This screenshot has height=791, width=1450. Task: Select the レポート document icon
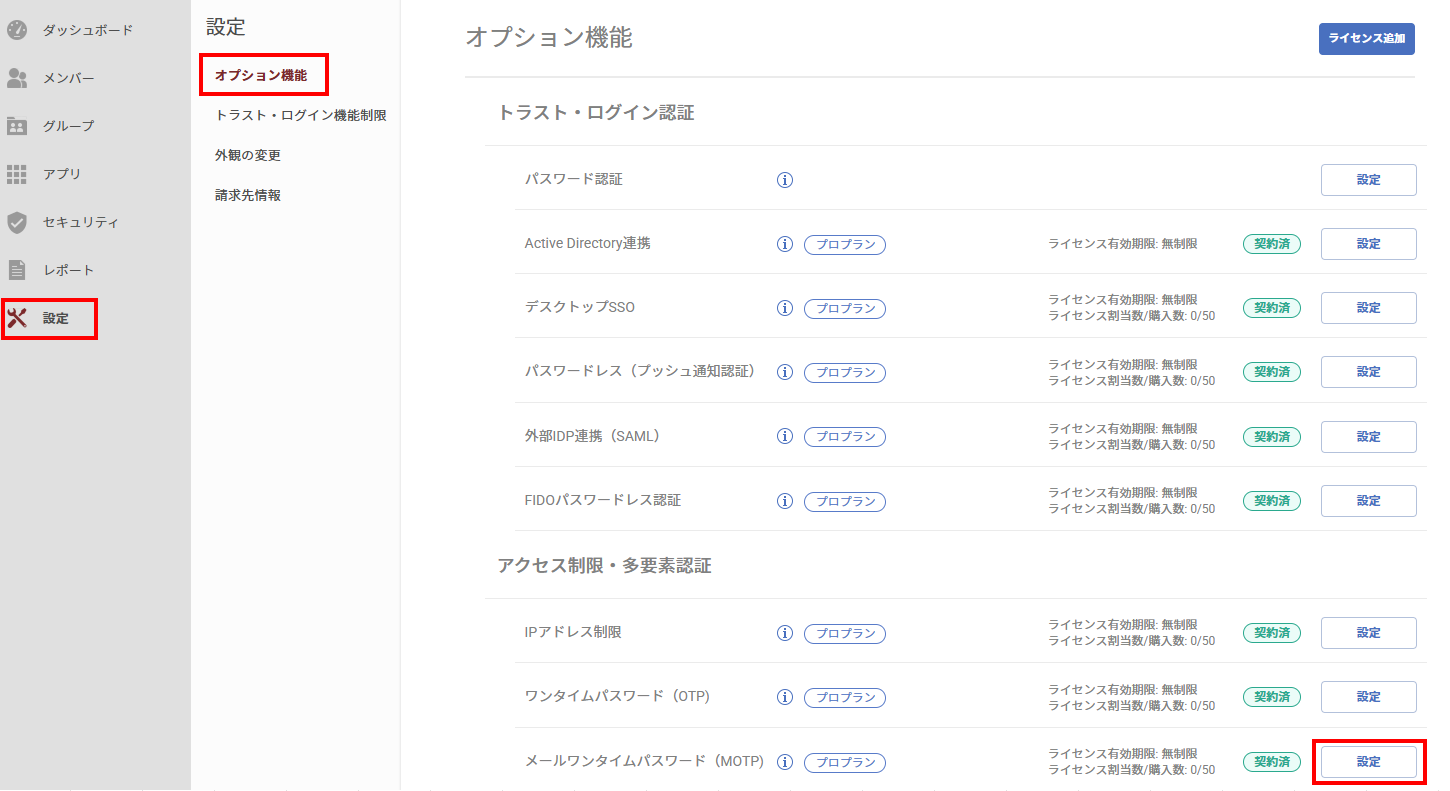(x=17, y=270)
